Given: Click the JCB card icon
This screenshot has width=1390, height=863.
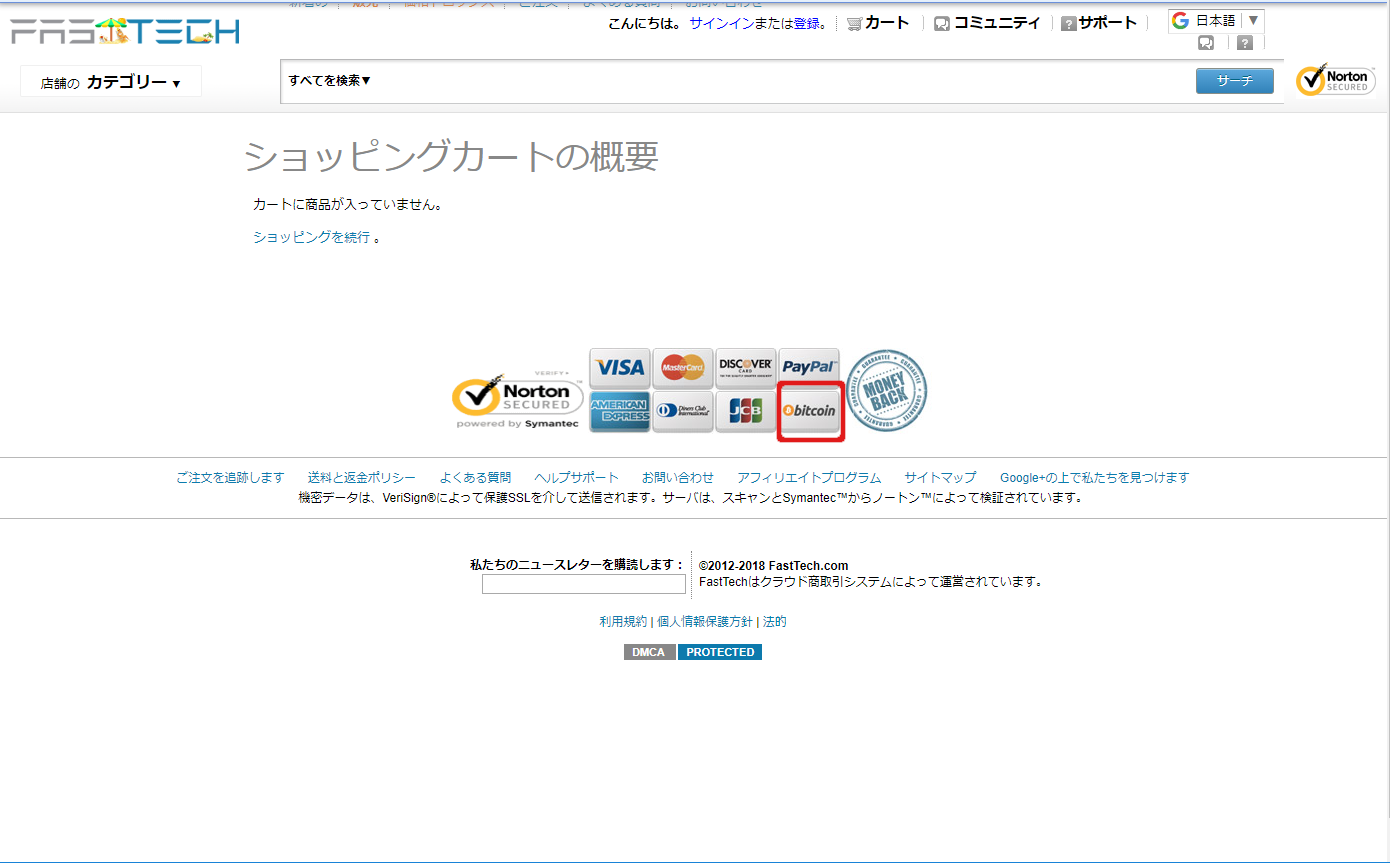Looking at the screenshot, I should pyautogui.click(x=746, y=411).
